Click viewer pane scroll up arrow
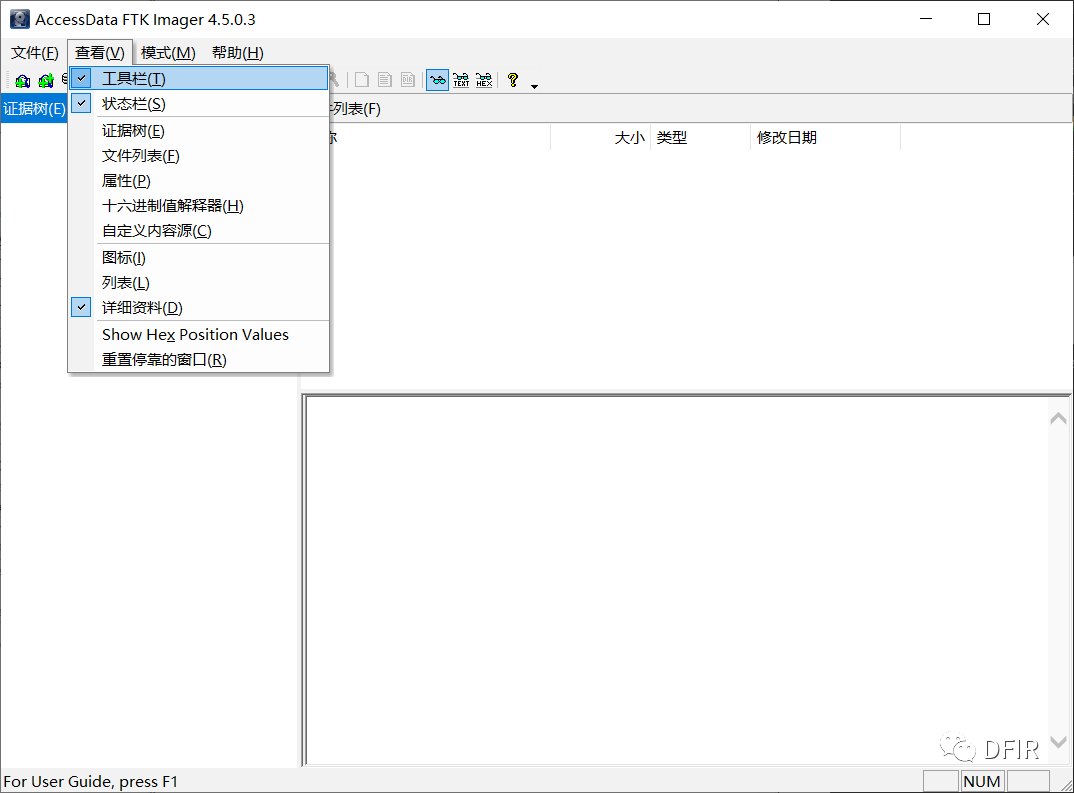 [1058, 418]
